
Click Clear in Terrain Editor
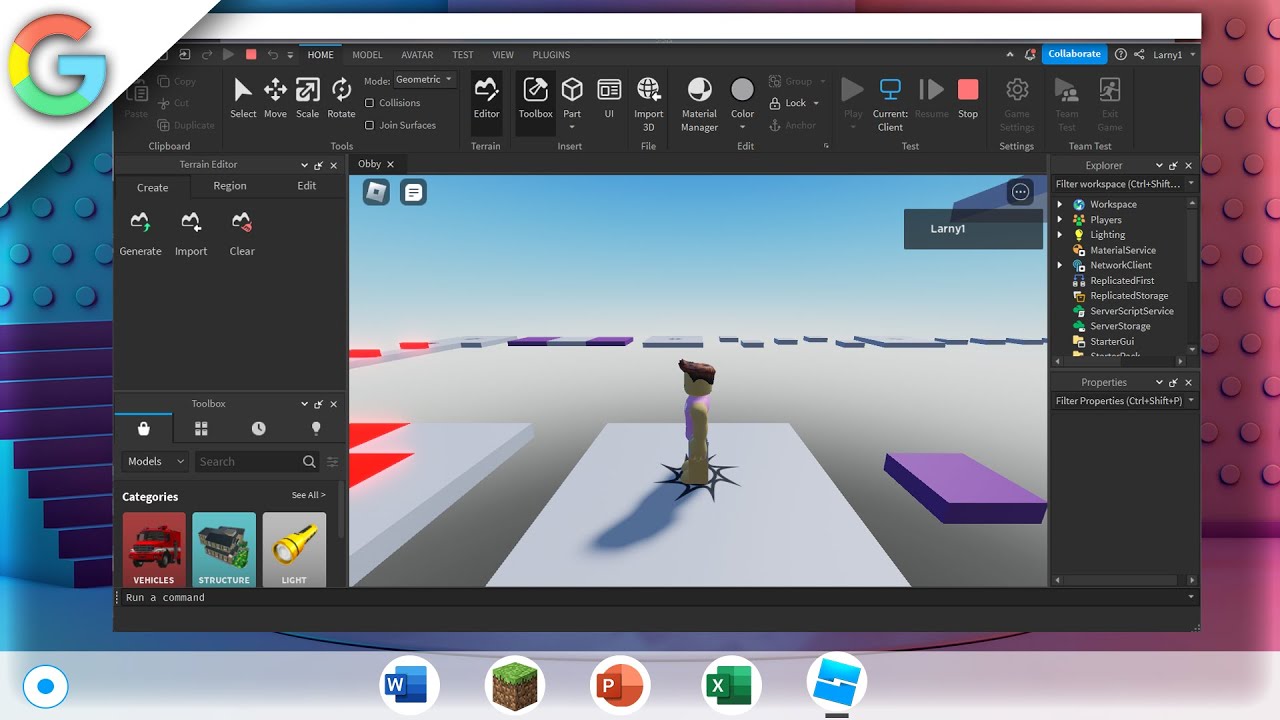(242, 233)
